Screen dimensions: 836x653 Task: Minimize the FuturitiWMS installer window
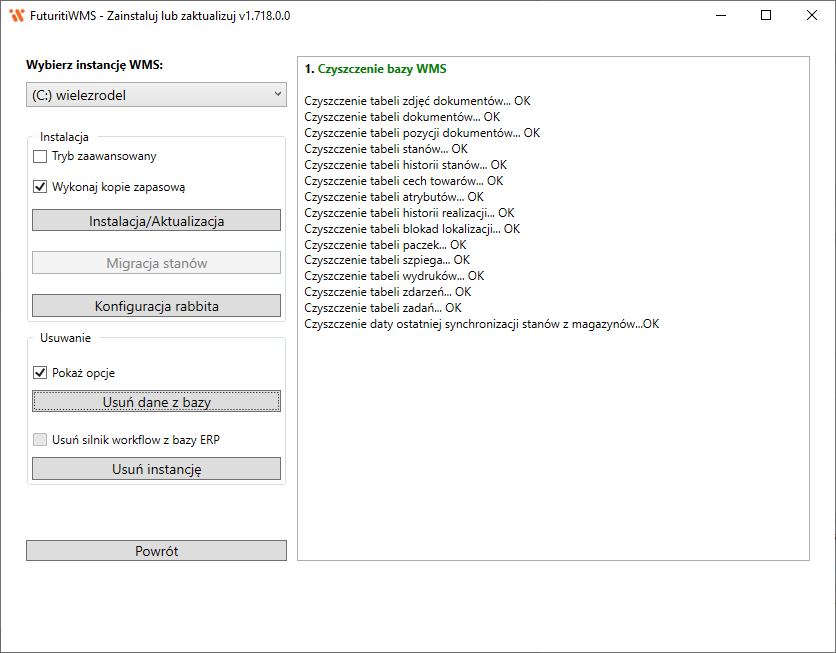(720, 16)
